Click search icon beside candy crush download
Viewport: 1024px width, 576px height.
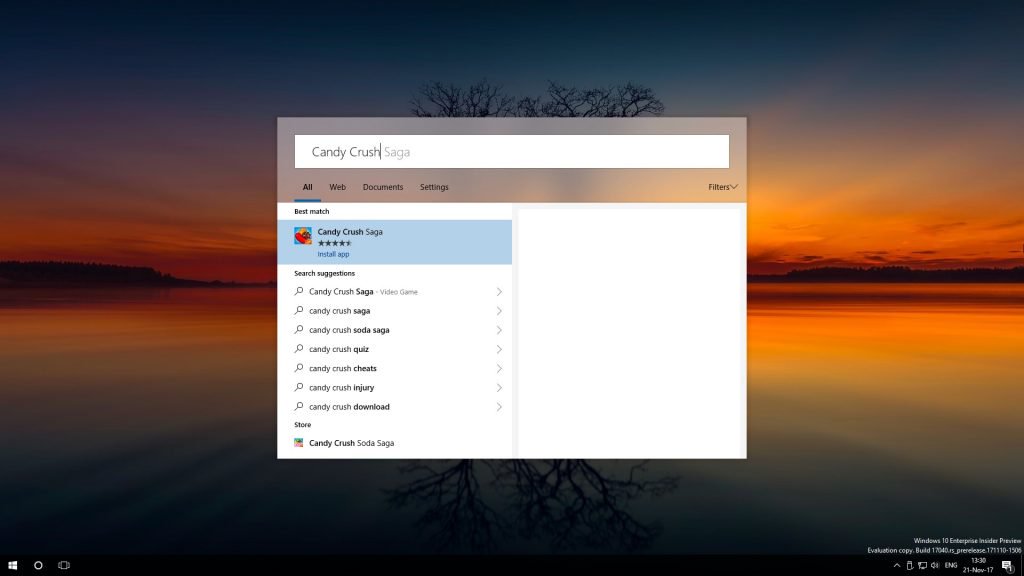pos(298,406)
